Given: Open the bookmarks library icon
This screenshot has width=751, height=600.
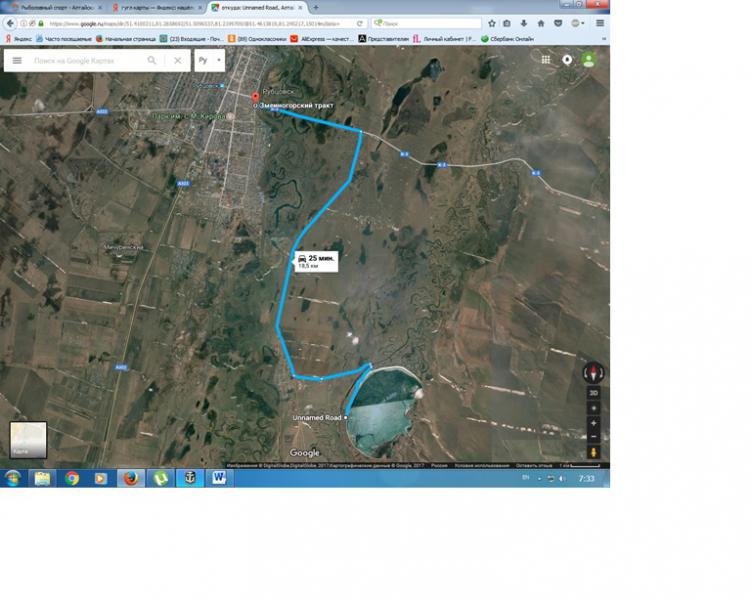Looking at the screenshot, I should (x=507, y=23).
